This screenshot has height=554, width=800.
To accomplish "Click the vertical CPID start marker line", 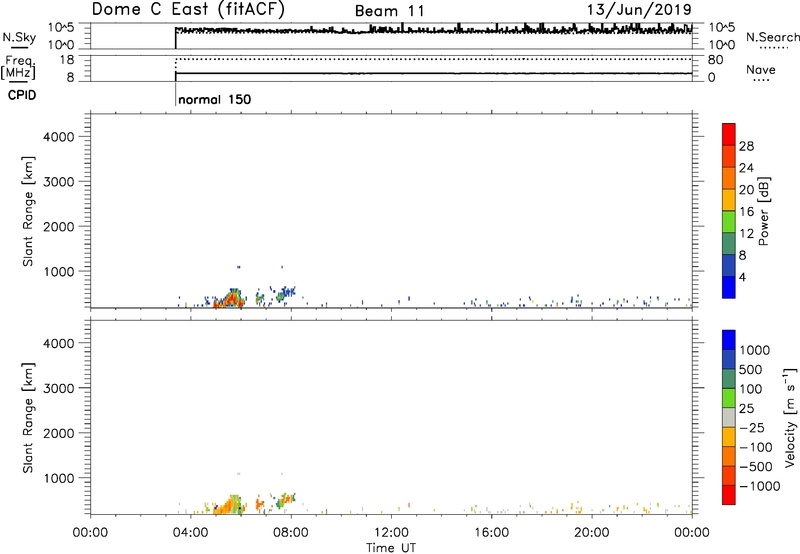I will (x=176, y=95).
